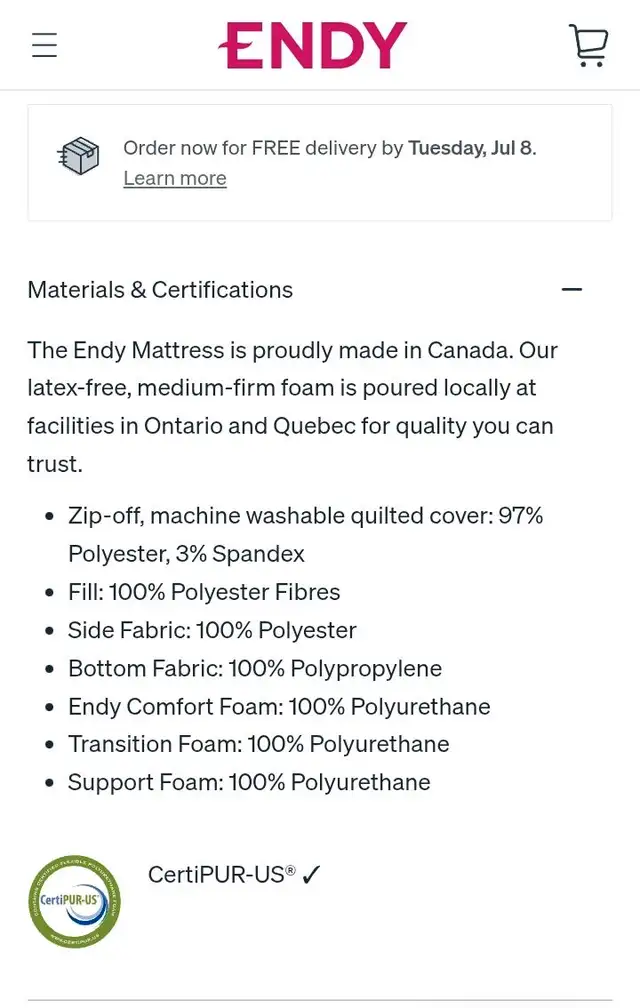
Task: Collapse Materials & Certifications with minus icon
Action: point(571,290)
